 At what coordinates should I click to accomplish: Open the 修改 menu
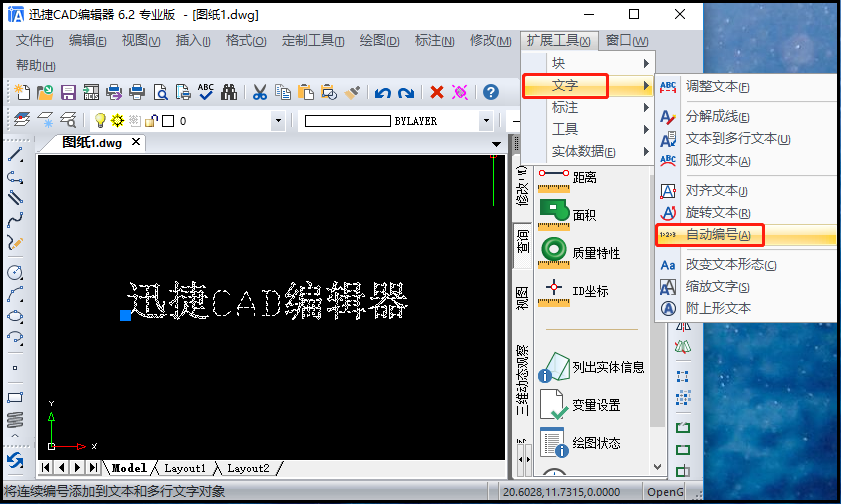[490, 41]
